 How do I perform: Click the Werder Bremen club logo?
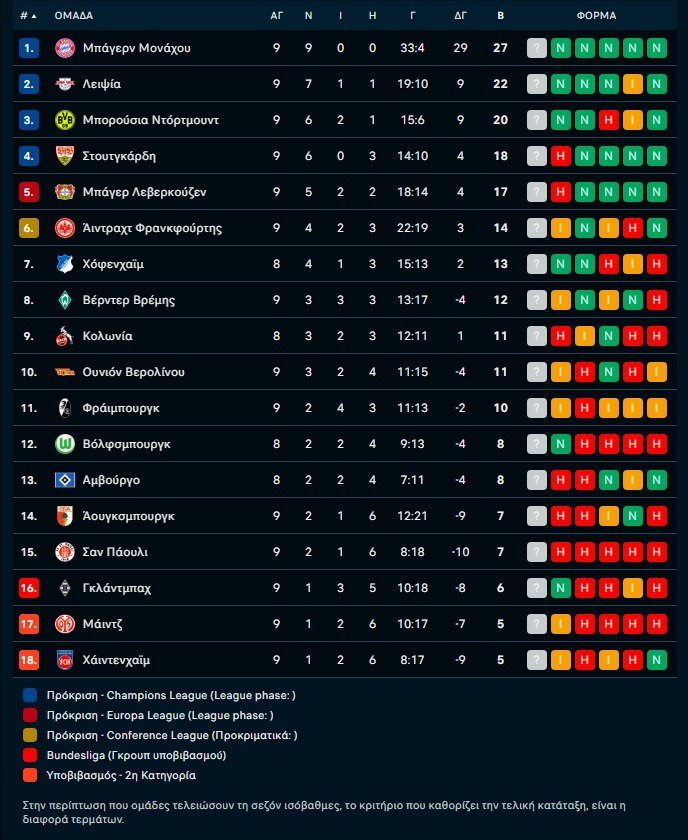[64, 300]
